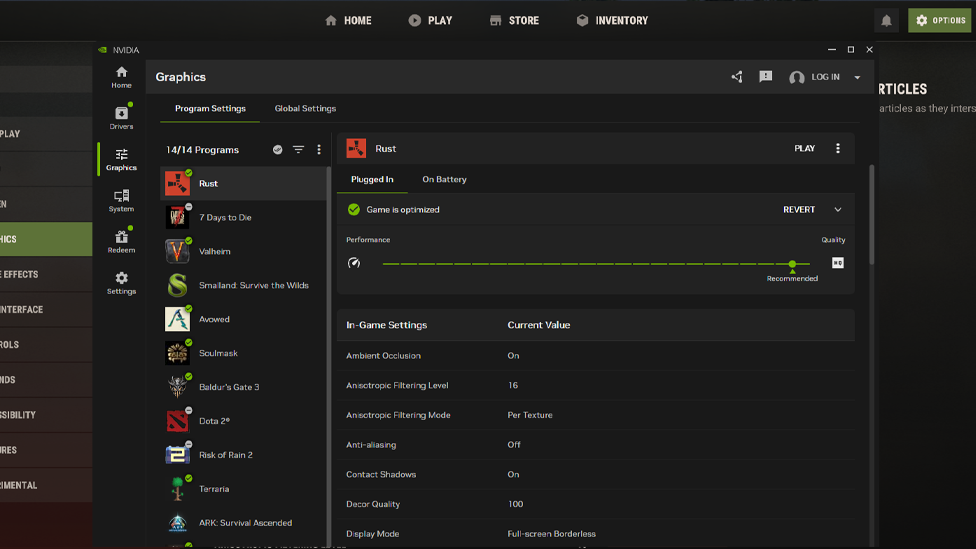Select Rust in programs list
The height and width of the screenshot is (549, 976).
click(x=243, y=184)
